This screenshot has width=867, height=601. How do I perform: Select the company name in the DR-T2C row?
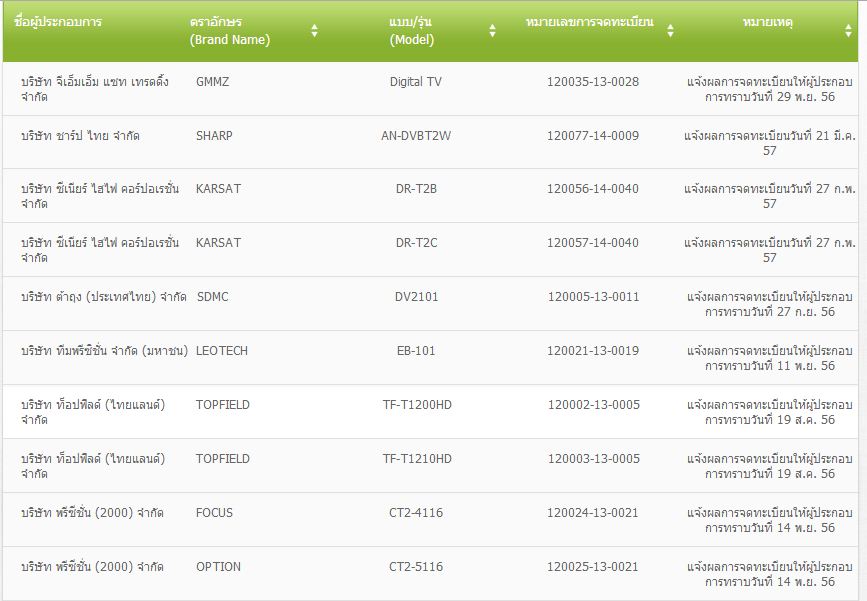tap(100, 250)
